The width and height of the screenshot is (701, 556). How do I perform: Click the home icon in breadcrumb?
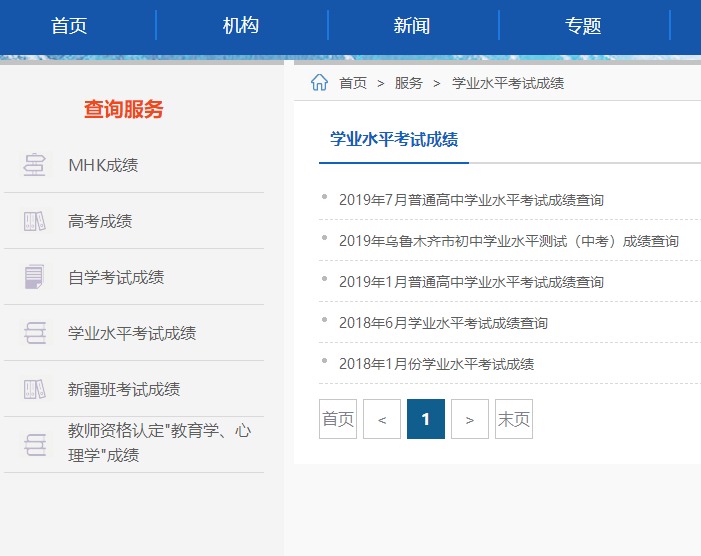click(x=319, y=83)
